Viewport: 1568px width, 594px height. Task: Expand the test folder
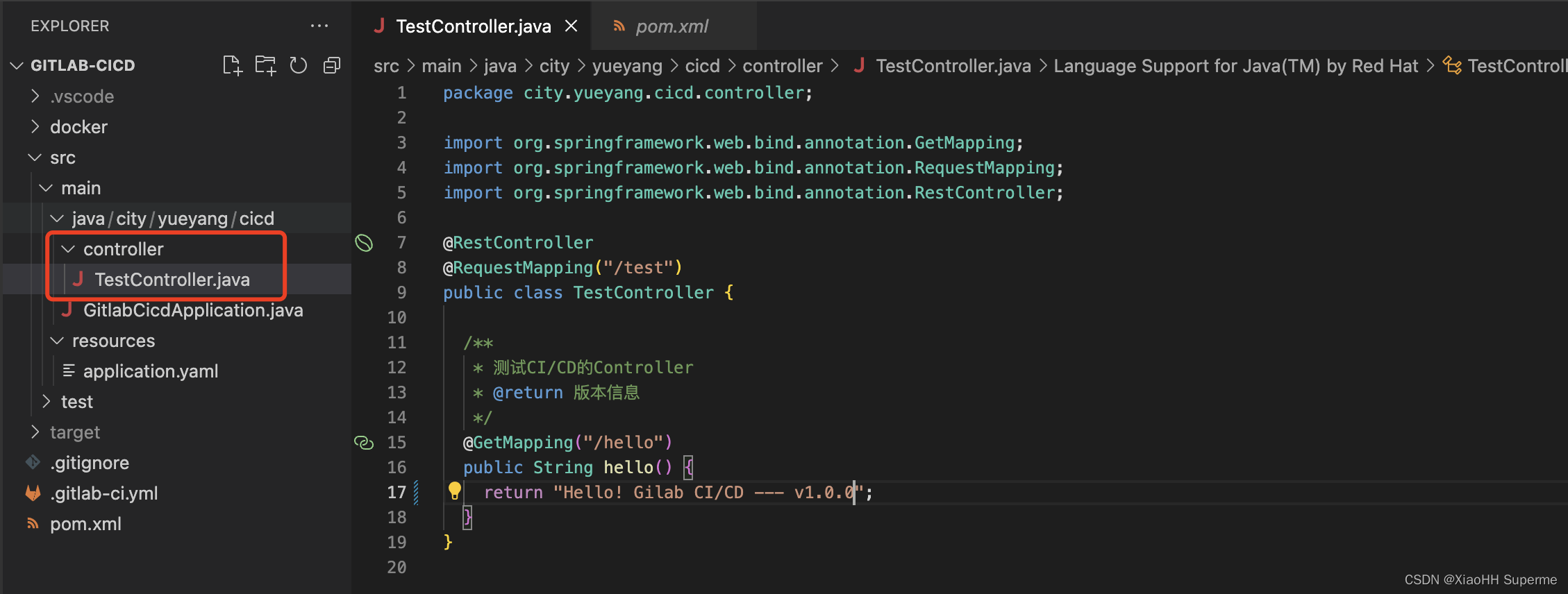click(x=46, y=401)
